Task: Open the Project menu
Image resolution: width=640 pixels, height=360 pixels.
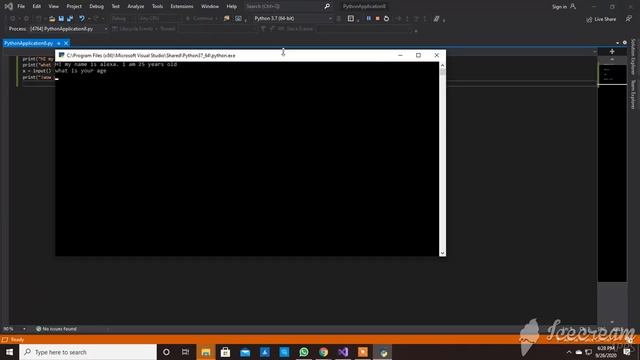Action: (74, 7)
